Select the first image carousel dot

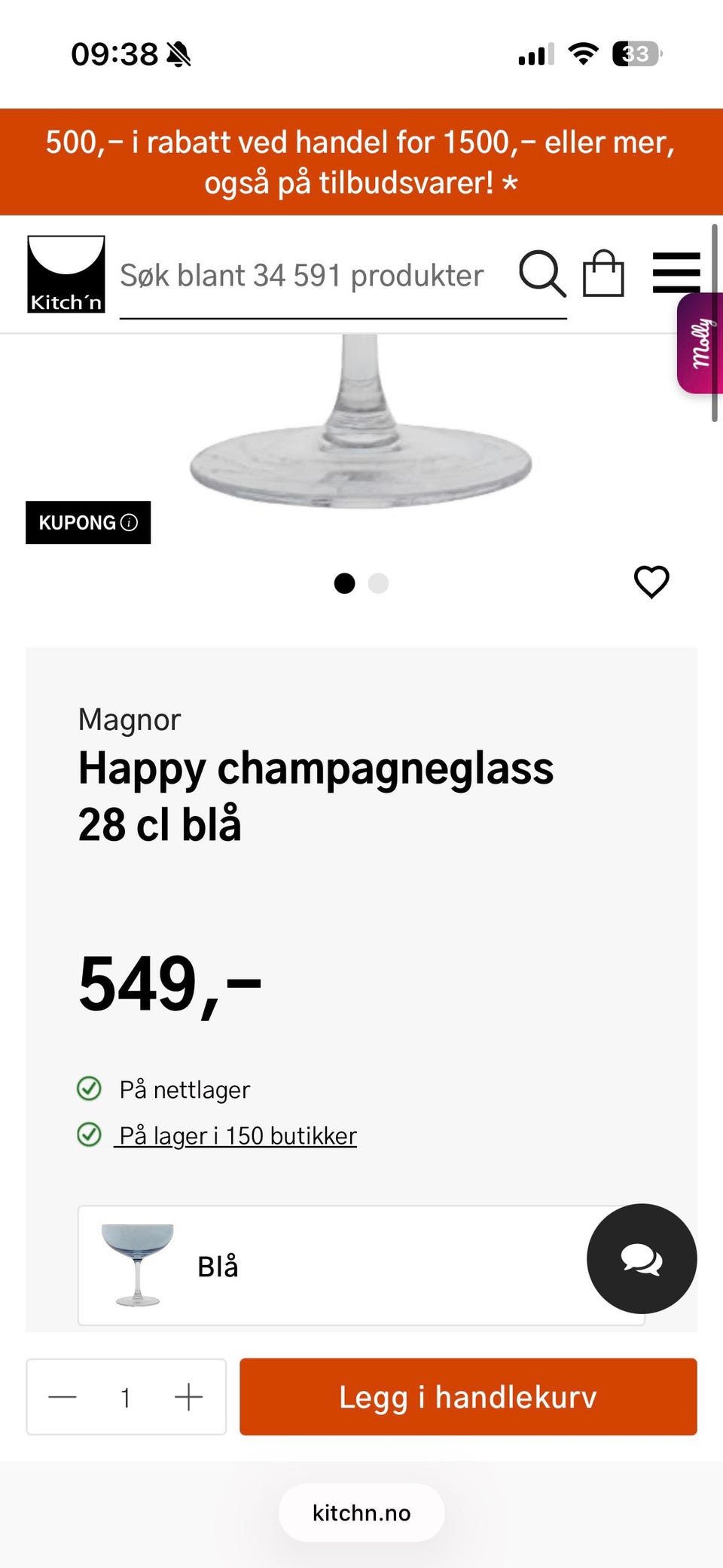coord(344,583)
